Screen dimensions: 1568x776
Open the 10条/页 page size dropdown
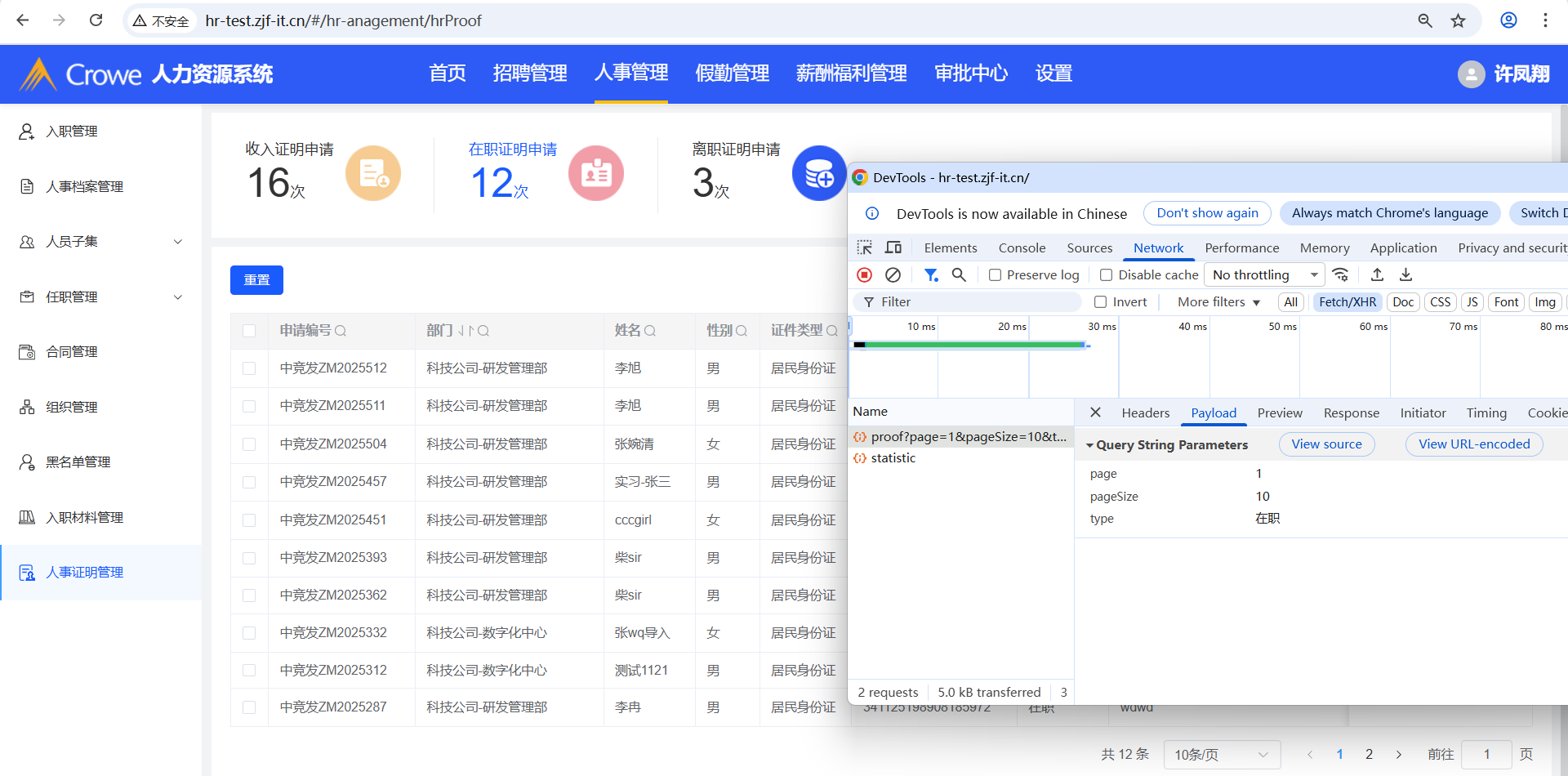pyautogui.click(x=1221, y=755)
